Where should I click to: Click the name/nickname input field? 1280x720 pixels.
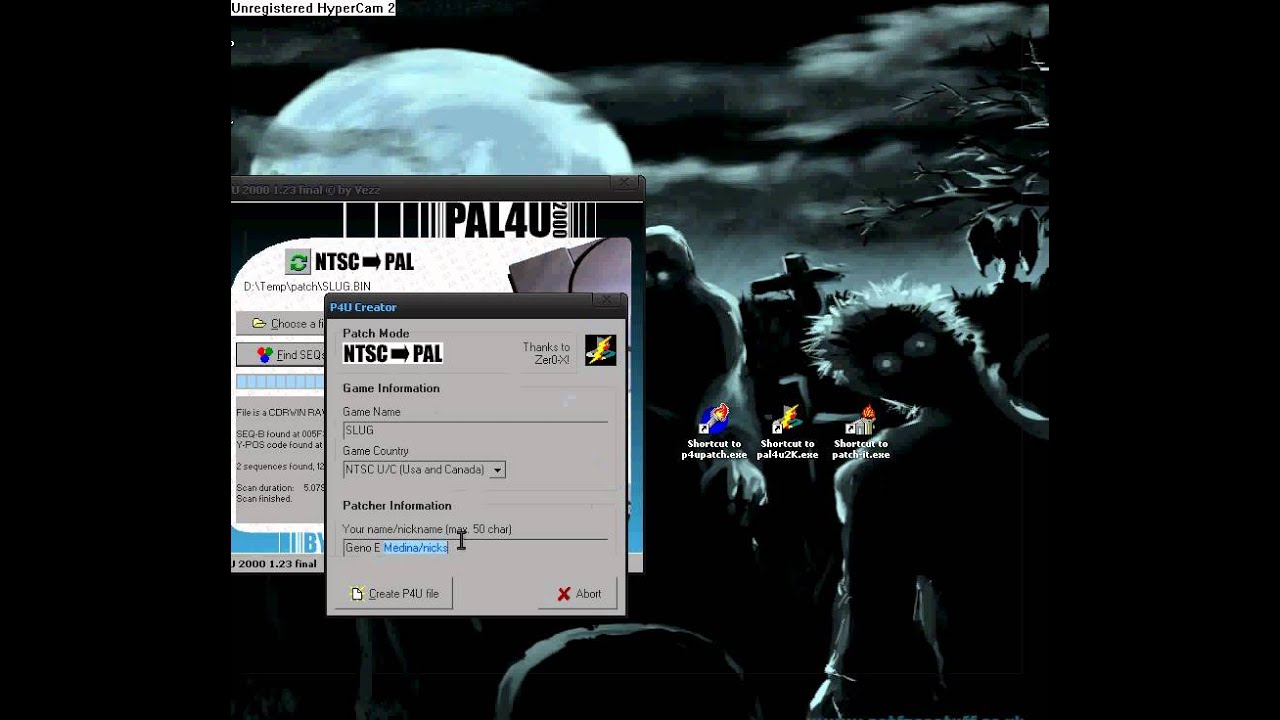point(475,548)
